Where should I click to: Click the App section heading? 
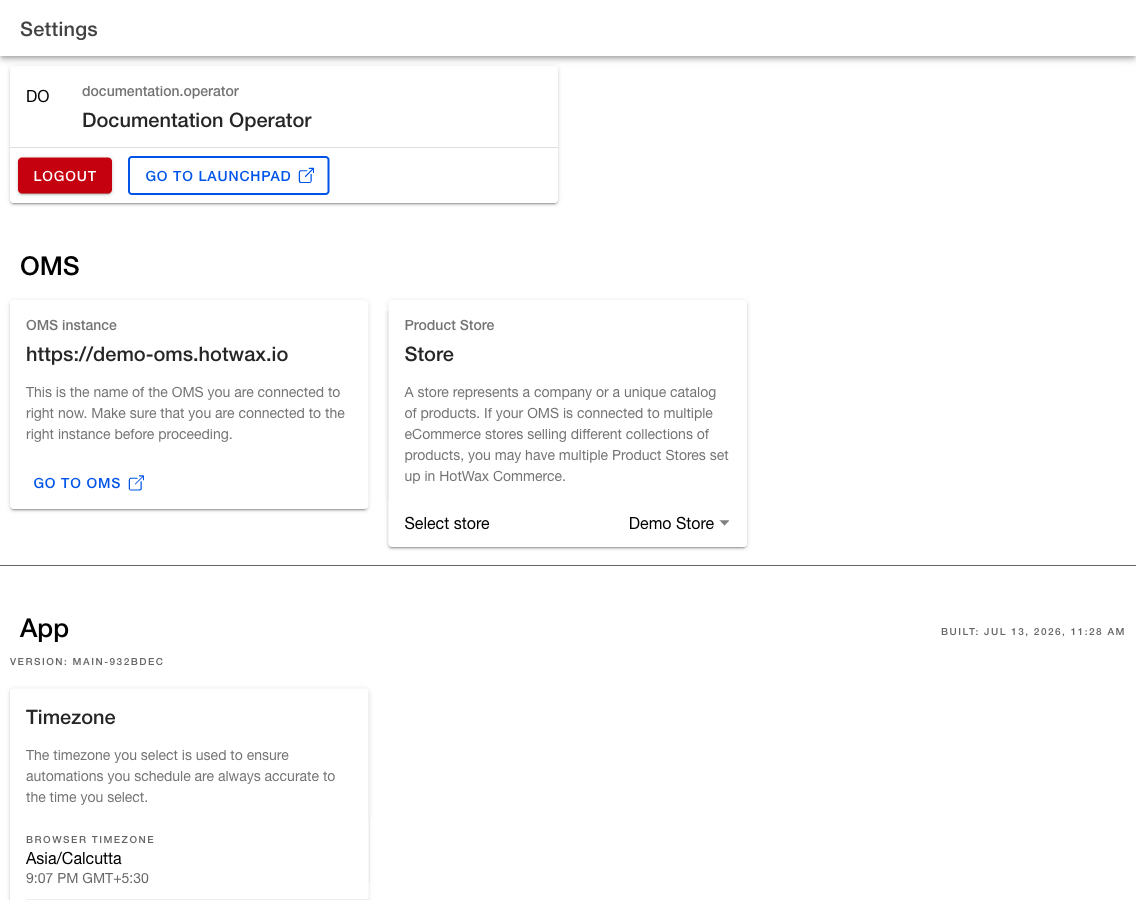[44, 628]
